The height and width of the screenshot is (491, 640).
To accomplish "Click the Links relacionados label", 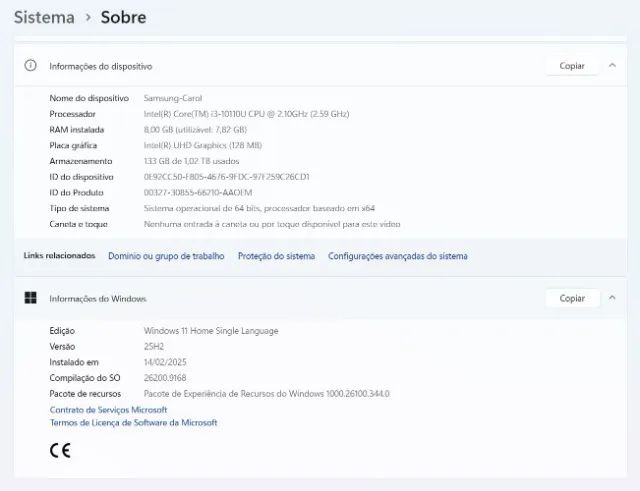I will [59, 255].
